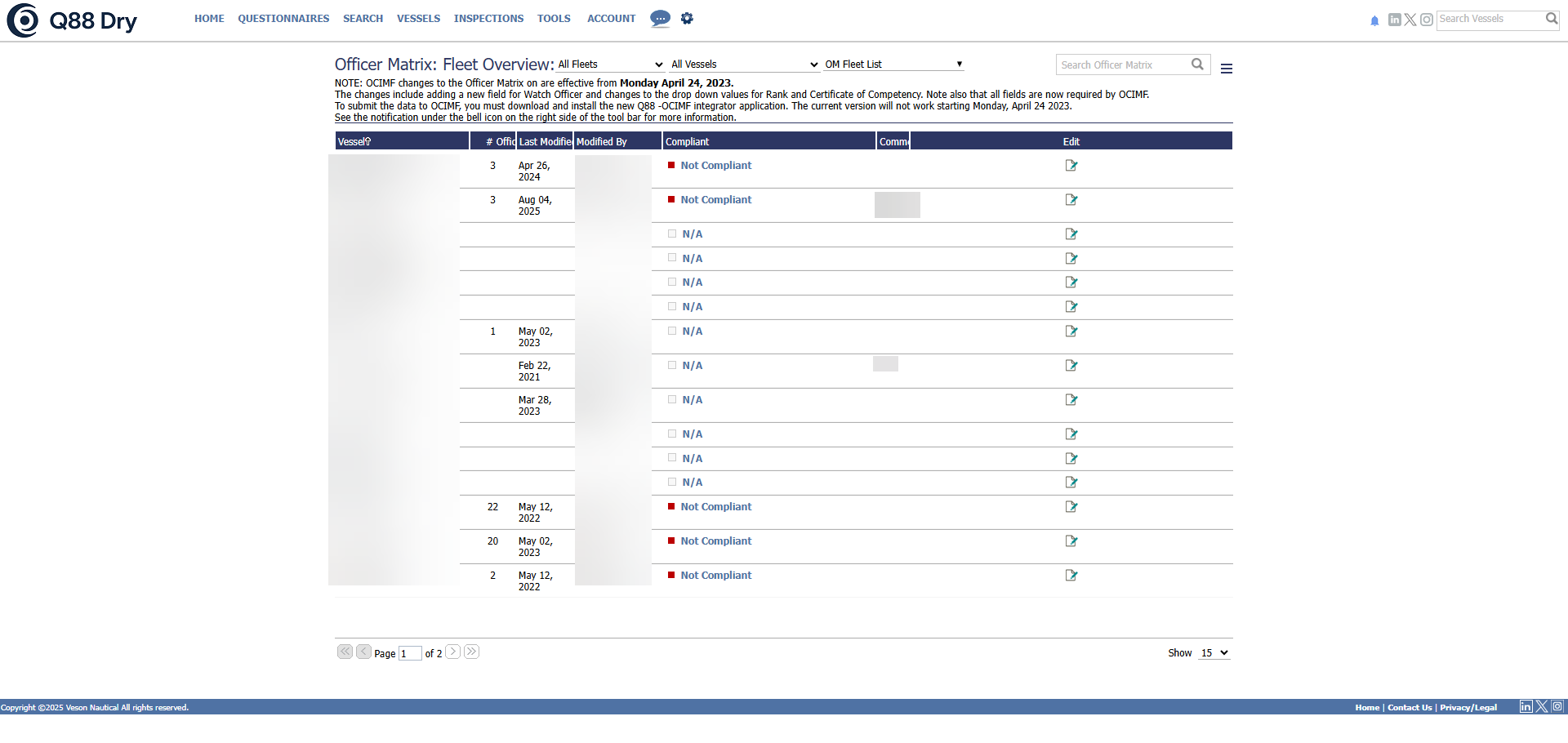
Task: Open Instagram icon in top header
Action: point(1426,20)
